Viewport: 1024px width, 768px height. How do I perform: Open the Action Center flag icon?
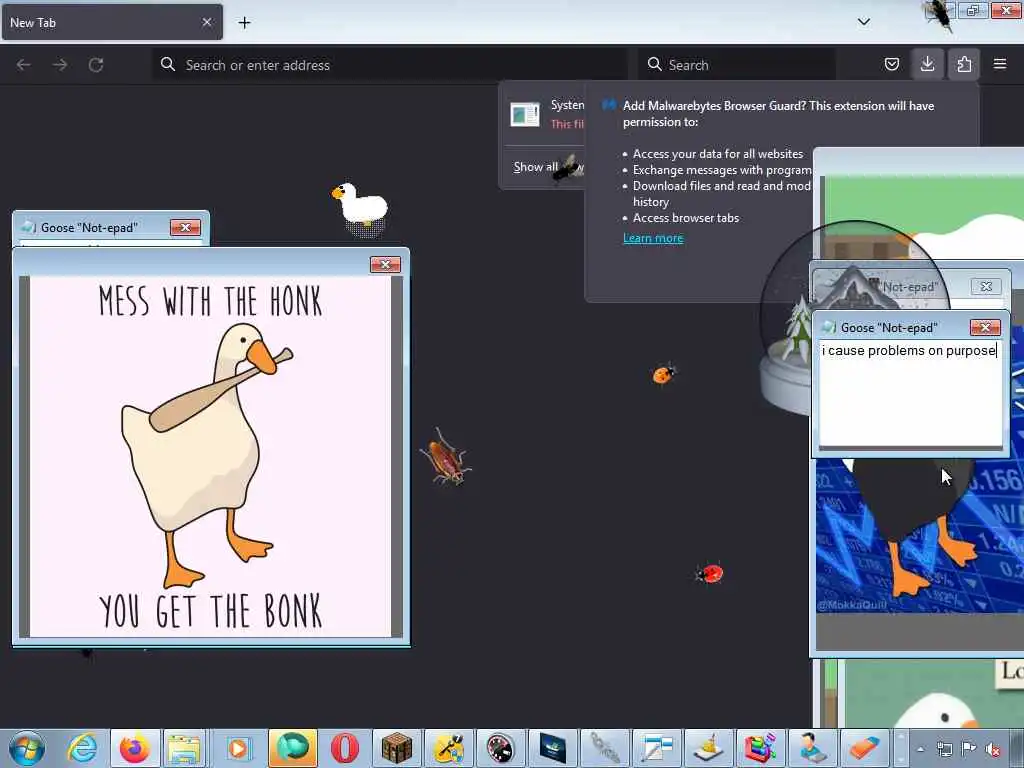(969, 749)
